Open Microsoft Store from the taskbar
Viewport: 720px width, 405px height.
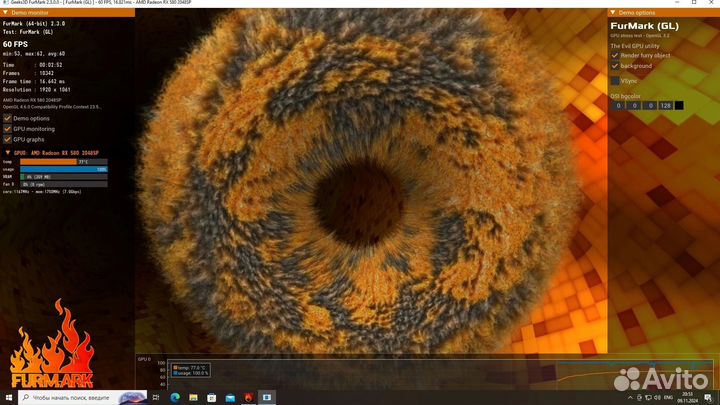(212, 398)
